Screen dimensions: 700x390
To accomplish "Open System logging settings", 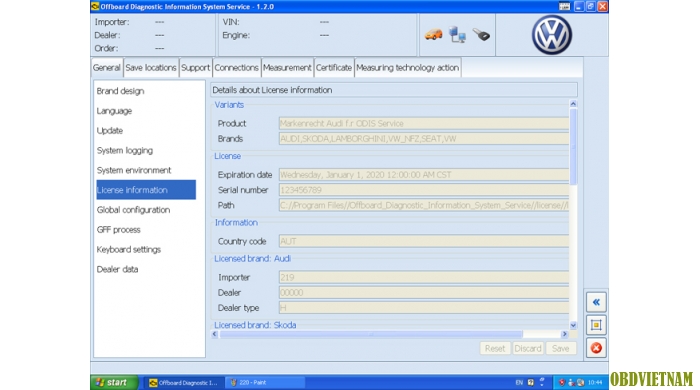I will pyautogui.click(x=146, y=150).
